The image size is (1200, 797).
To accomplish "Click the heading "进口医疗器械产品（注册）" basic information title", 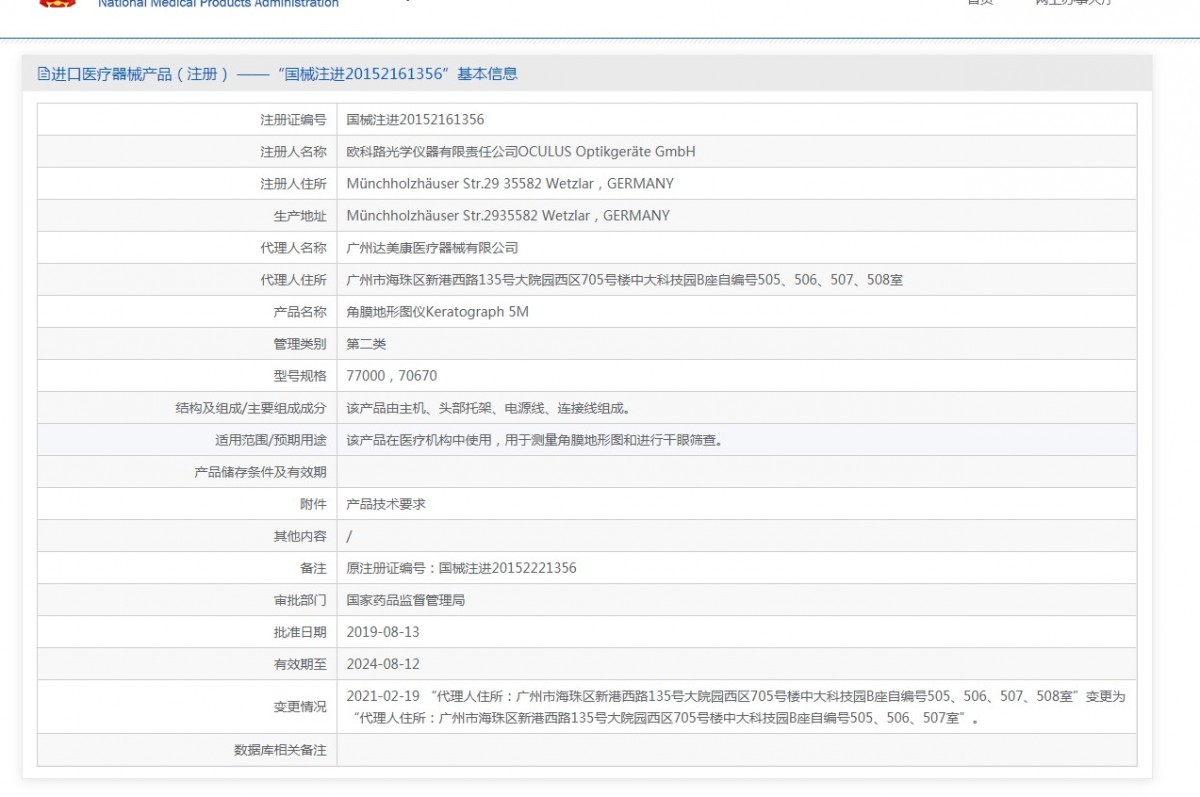I will tap(284, 74).
